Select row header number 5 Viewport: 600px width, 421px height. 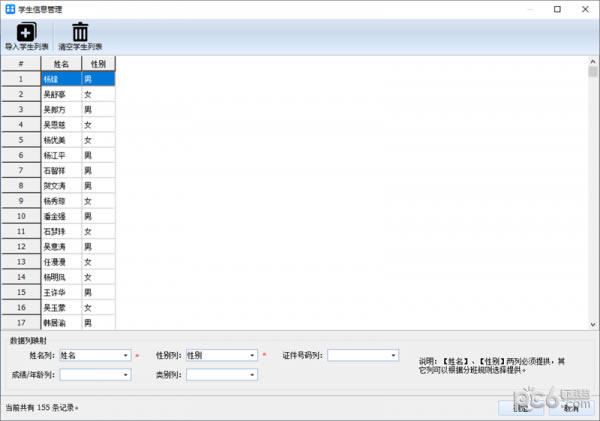click(x=21, y=140)
